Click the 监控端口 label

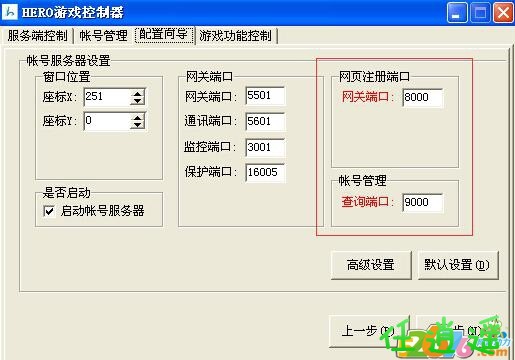pyautogui.click(x=210, y=147)
